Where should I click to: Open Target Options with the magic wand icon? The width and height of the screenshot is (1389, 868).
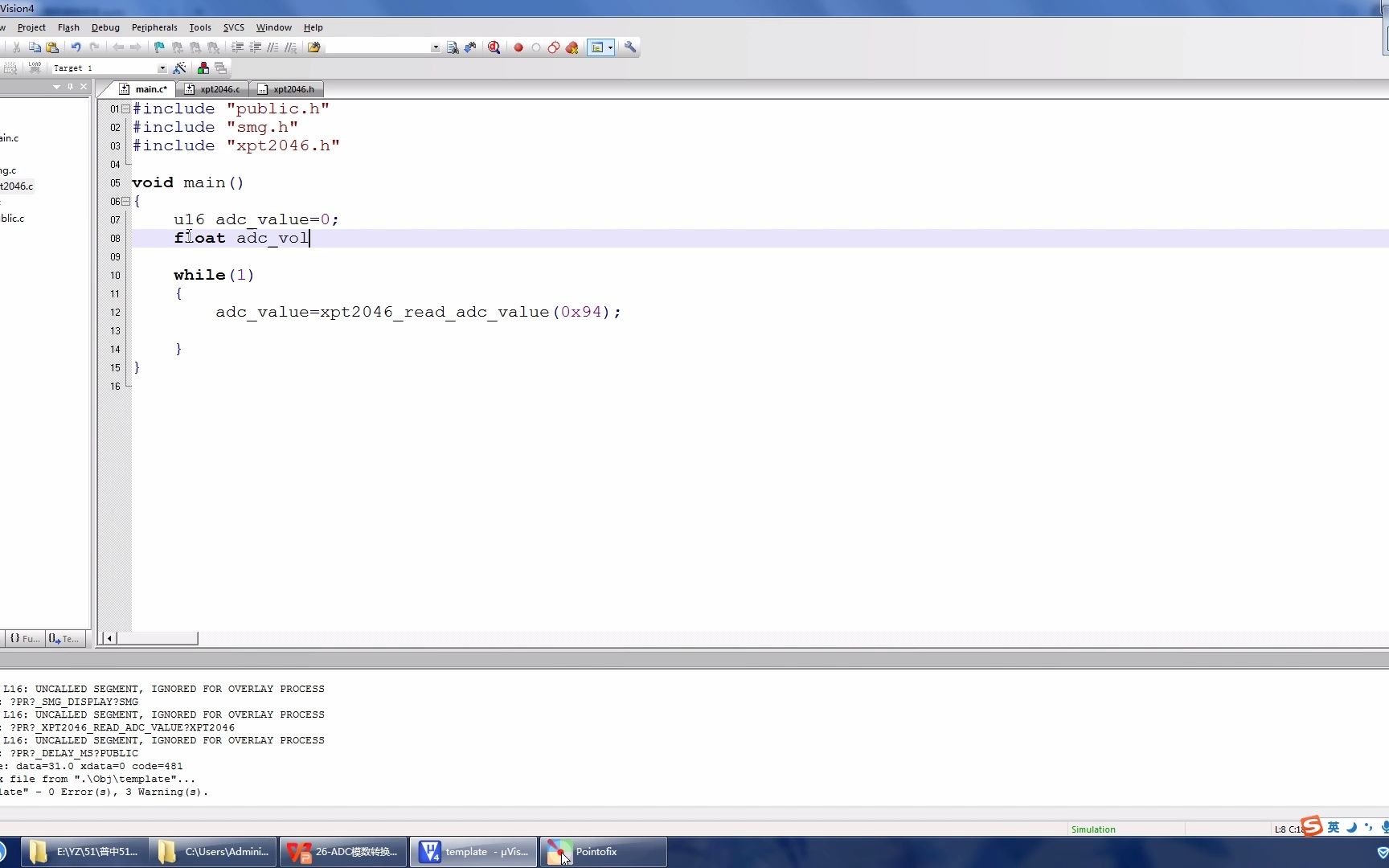[x=179, y=68]
